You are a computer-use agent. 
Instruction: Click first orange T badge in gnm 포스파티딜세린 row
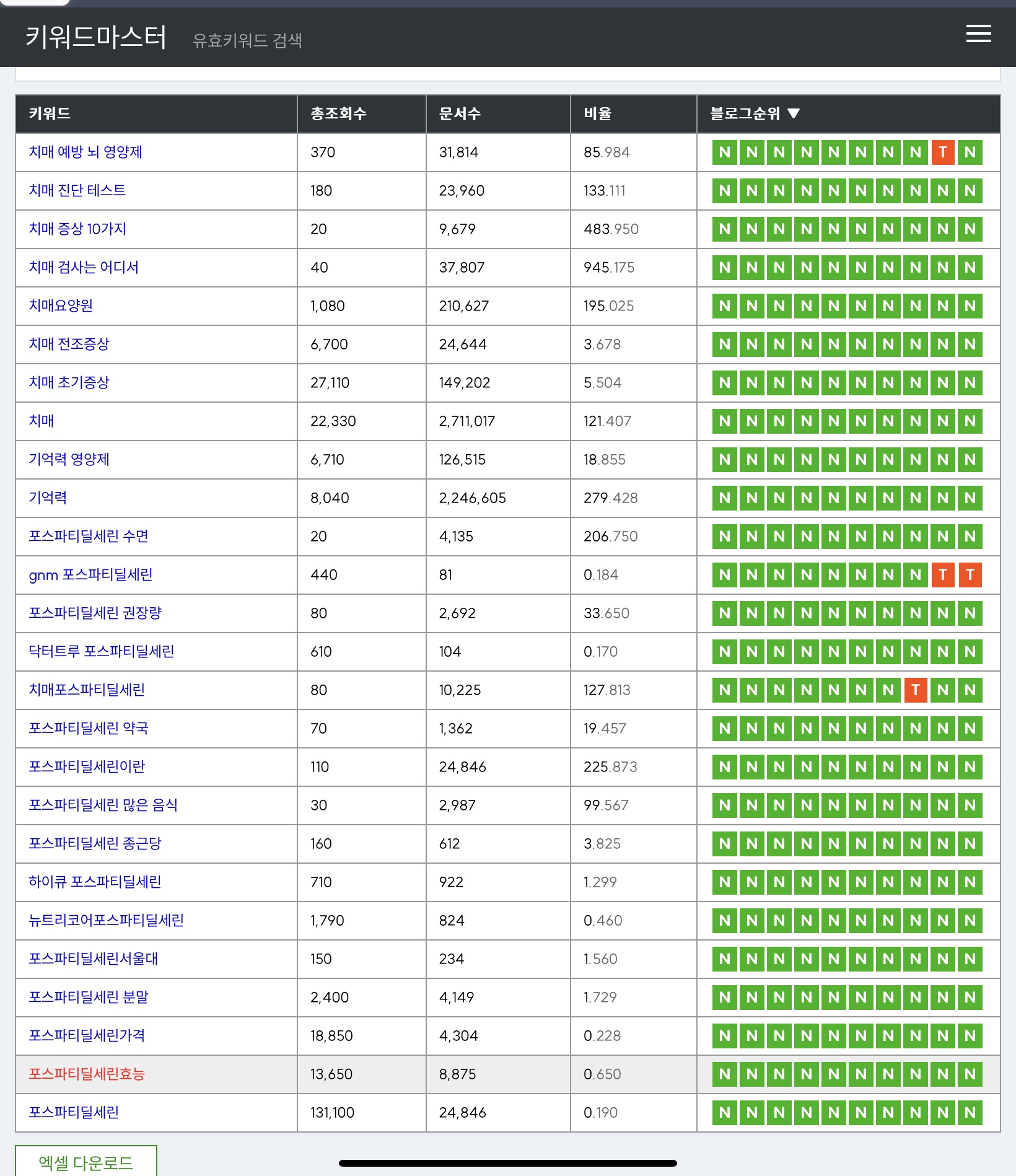[x=943, y=574]
